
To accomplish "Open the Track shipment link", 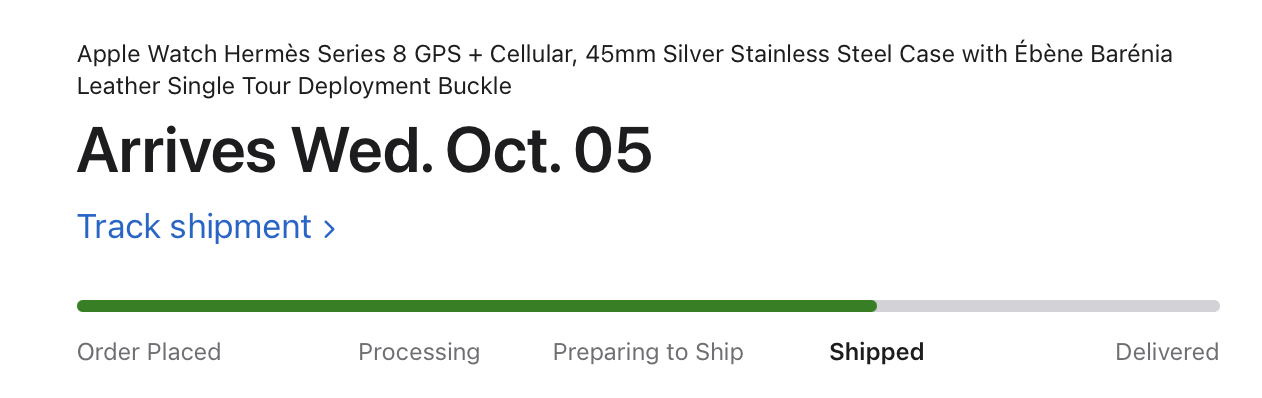I will tap(206, 227).
